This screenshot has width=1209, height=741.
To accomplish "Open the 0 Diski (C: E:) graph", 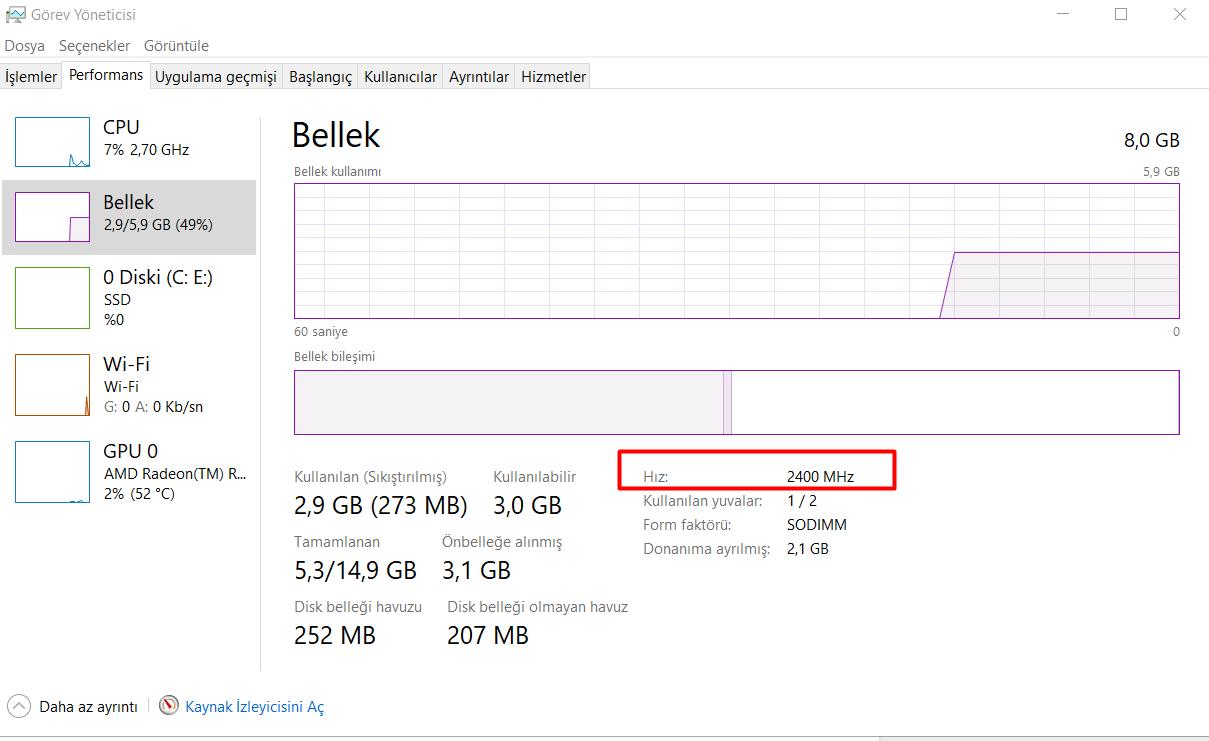I will (52, 297).
